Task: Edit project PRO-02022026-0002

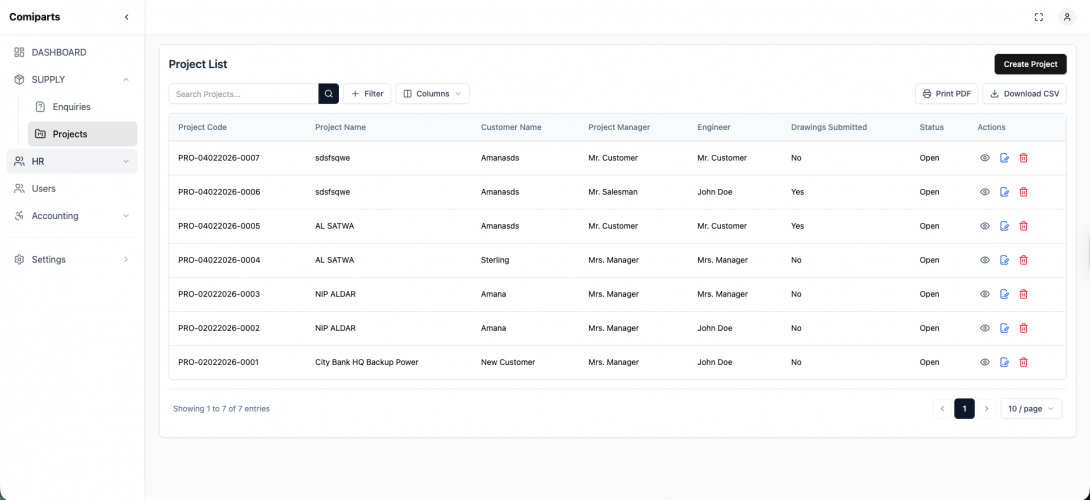Action: pyautogui.click(x=1004, y=328)
